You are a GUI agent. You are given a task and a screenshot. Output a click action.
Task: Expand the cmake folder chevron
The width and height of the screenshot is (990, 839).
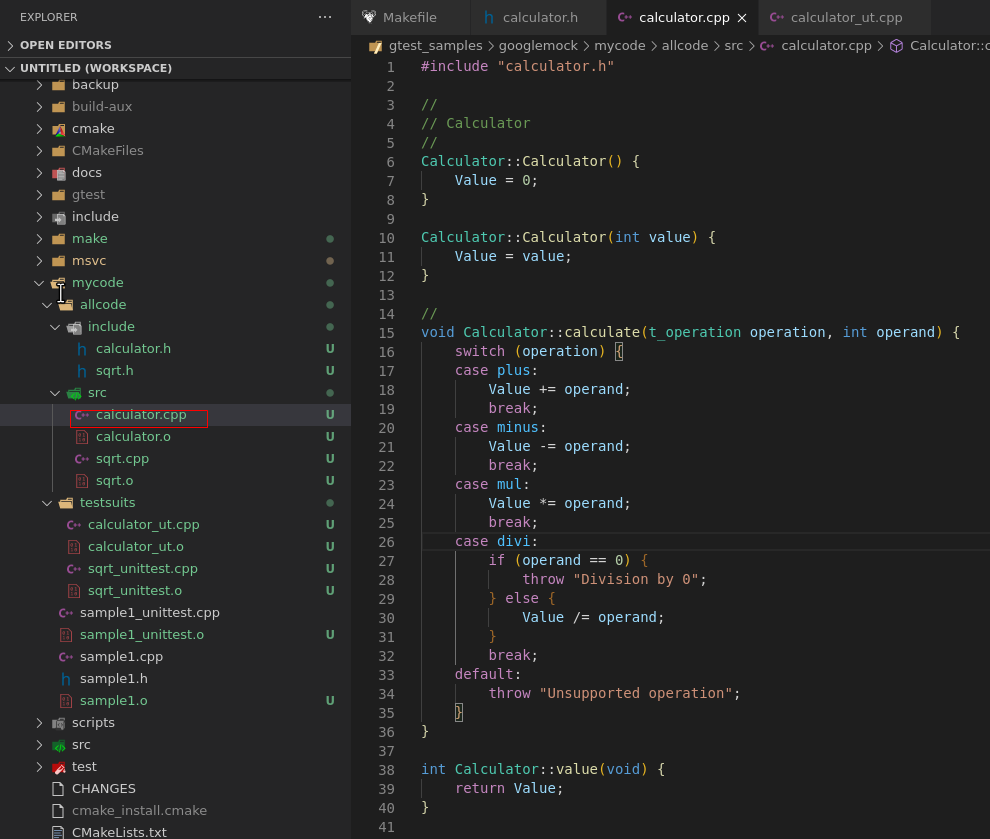pyautogui.click(x=40, y=129)
